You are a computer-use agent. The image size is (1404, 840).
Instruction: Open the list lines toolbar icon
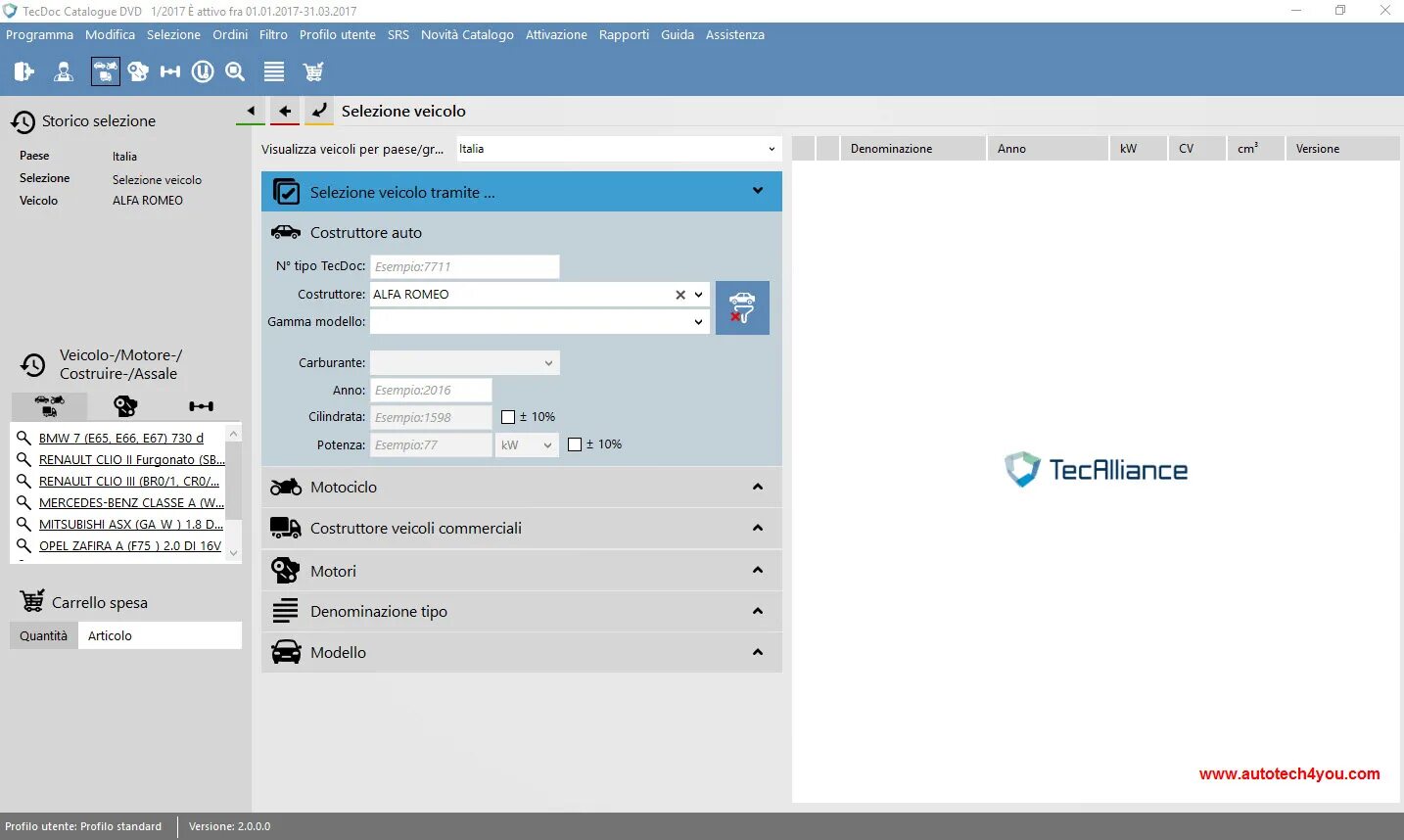point(274,71)
